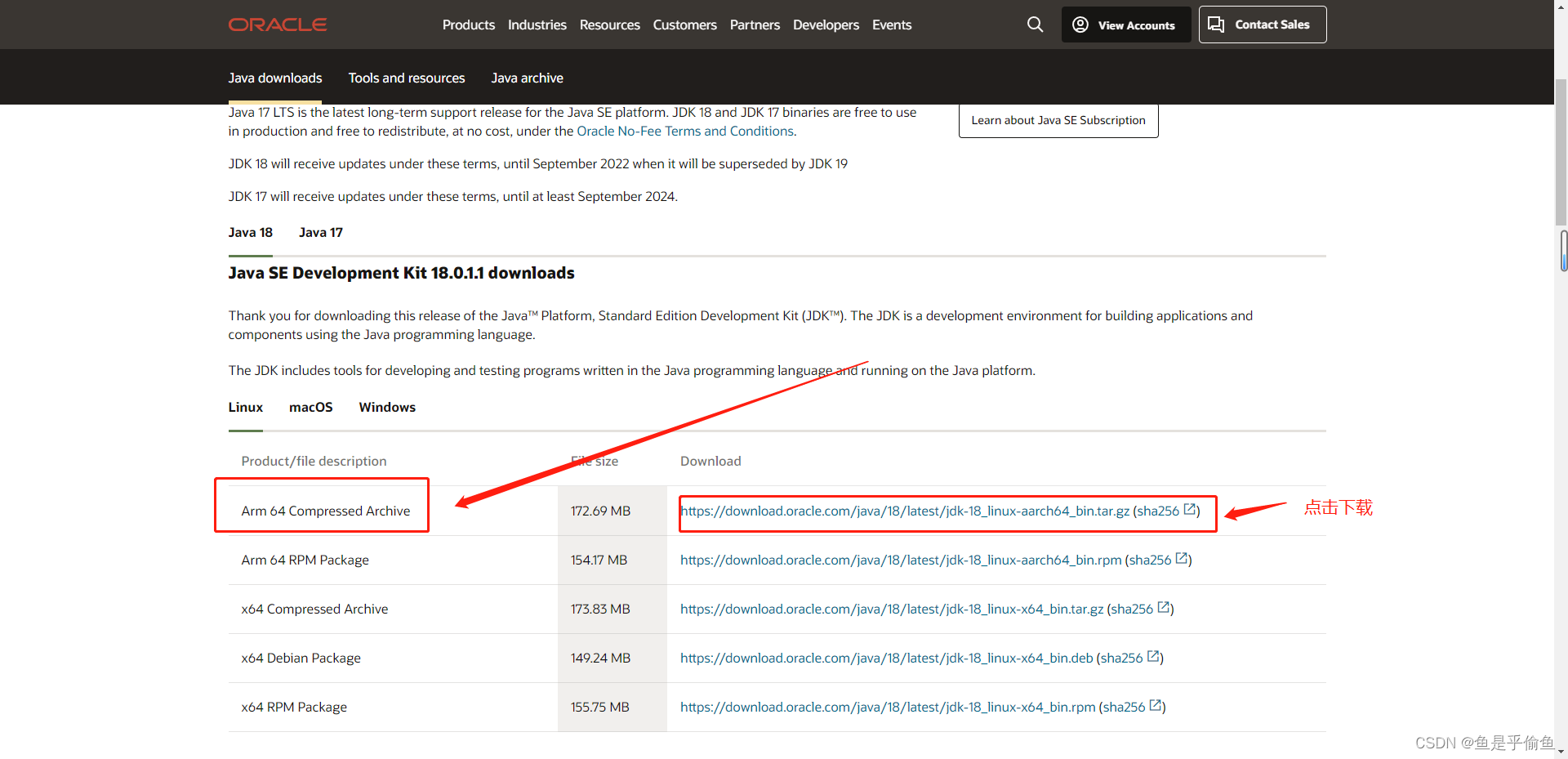Viewport: 1568px width, 759px height.
Task: Click the Oracle logo
Action: [x=277, y=25]
